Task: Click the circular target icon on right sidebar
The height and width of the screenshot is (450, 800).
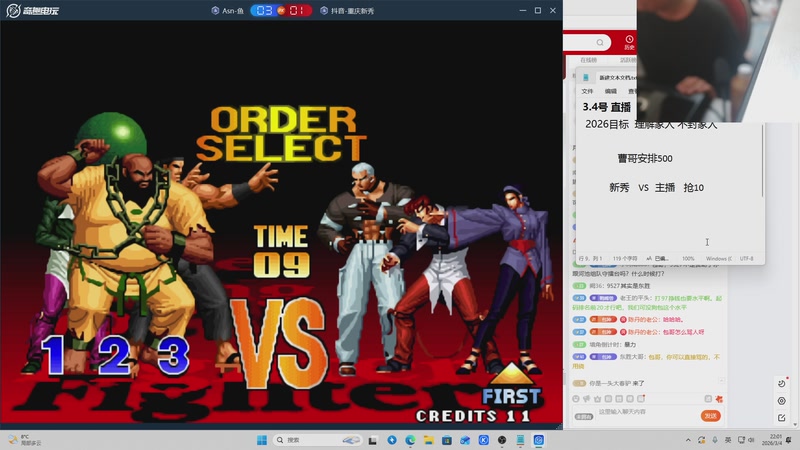Action: coord(782,401)
